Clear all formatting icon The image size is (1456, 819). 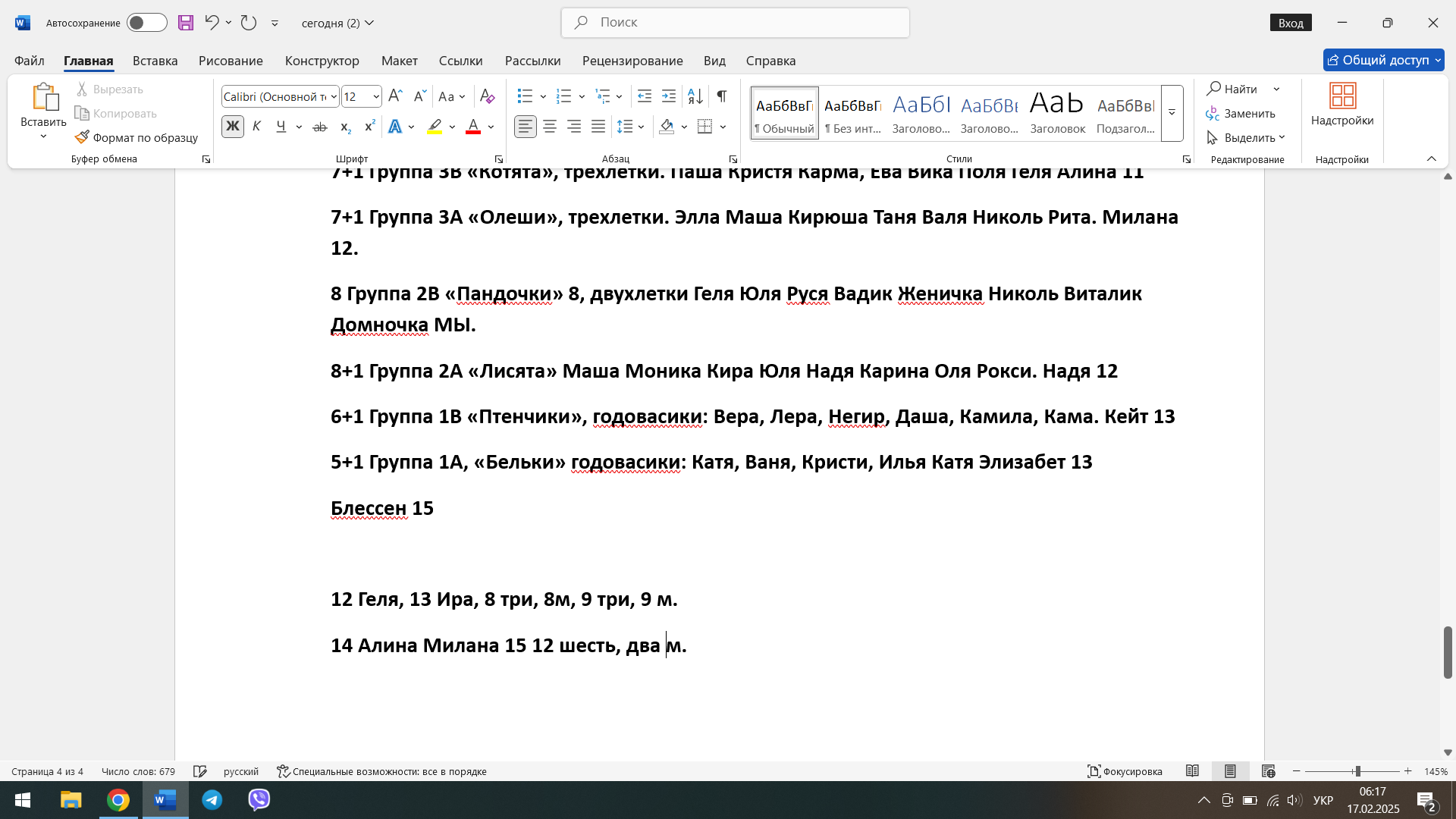coord(488,96)
